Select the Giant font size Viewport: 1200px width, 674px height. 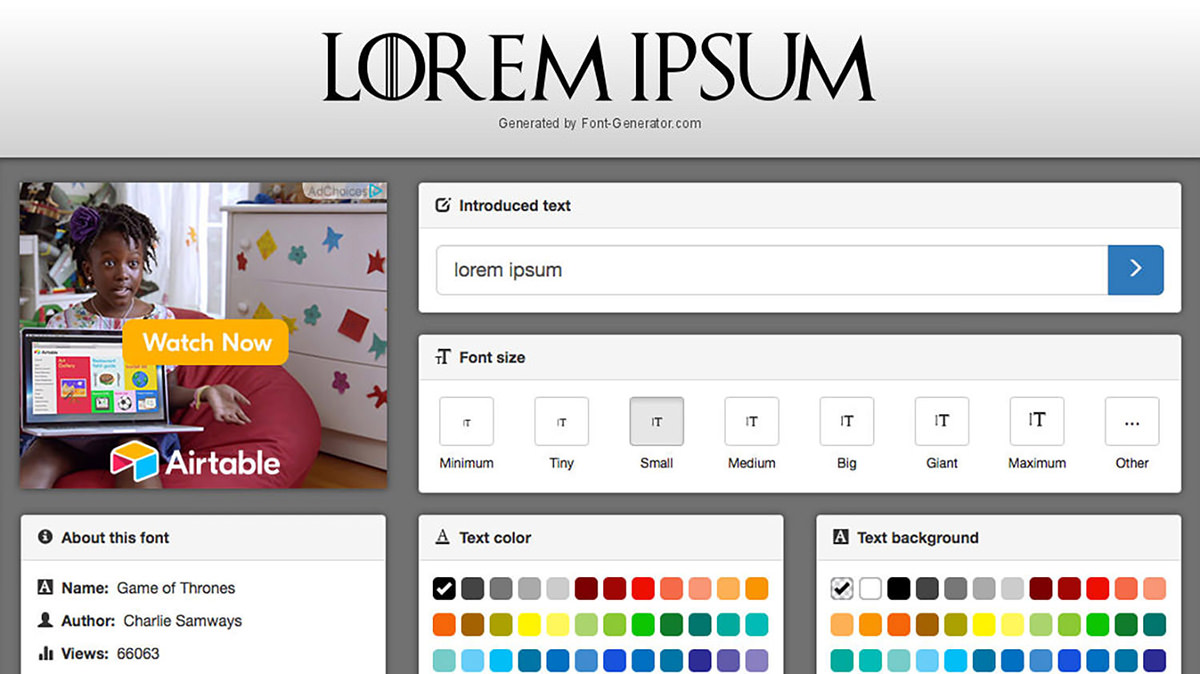click(x=941, y=422)
